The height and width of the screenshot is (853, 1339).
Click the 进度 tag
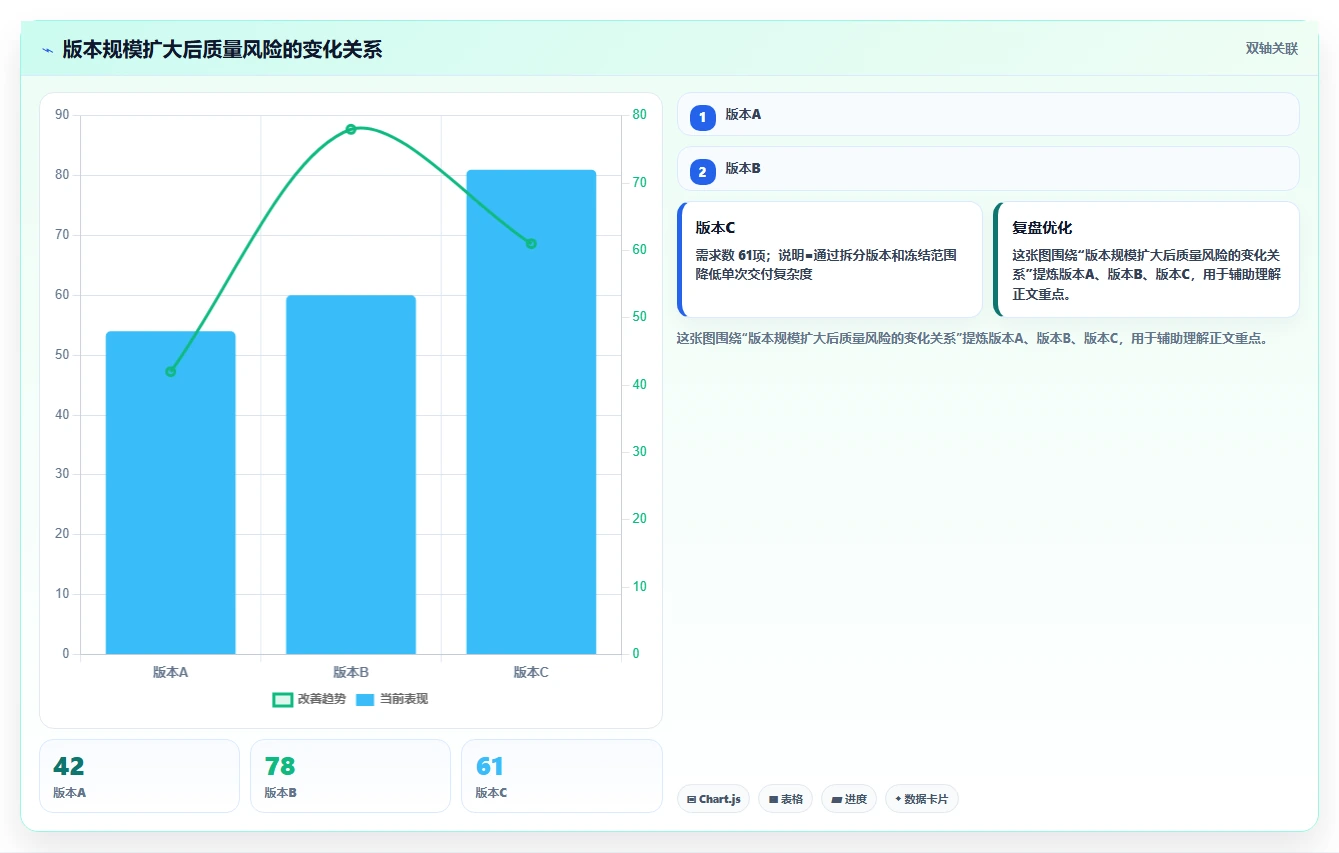[x=849, y=799]
